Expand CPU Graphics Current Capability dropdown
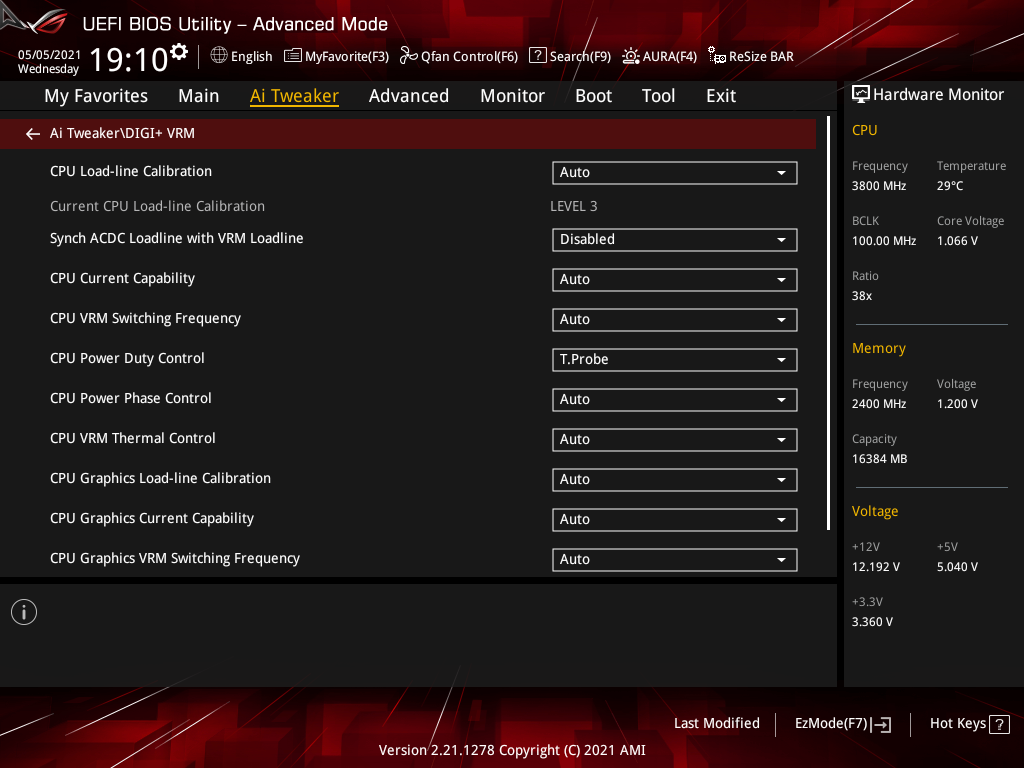 pos(675,519)
